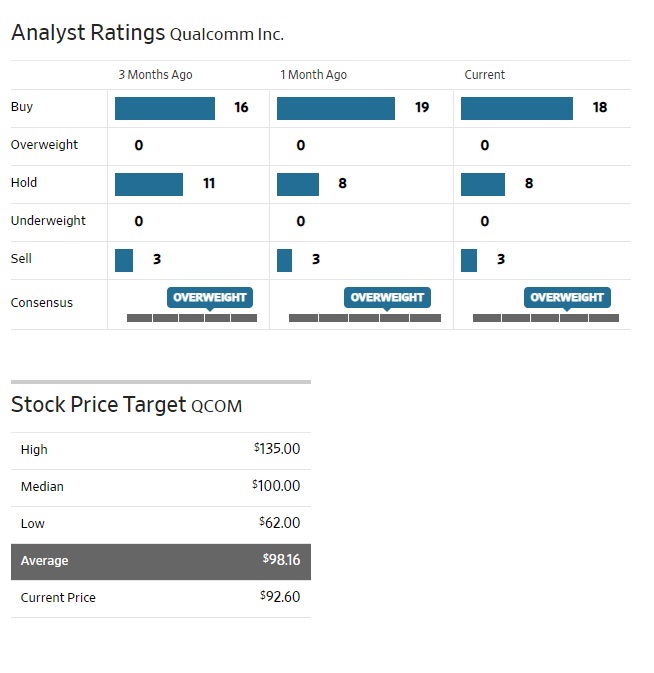Click the 3 Months Ago consensus scale
This screenshot has width=654, height=673.
coord(192,318)
